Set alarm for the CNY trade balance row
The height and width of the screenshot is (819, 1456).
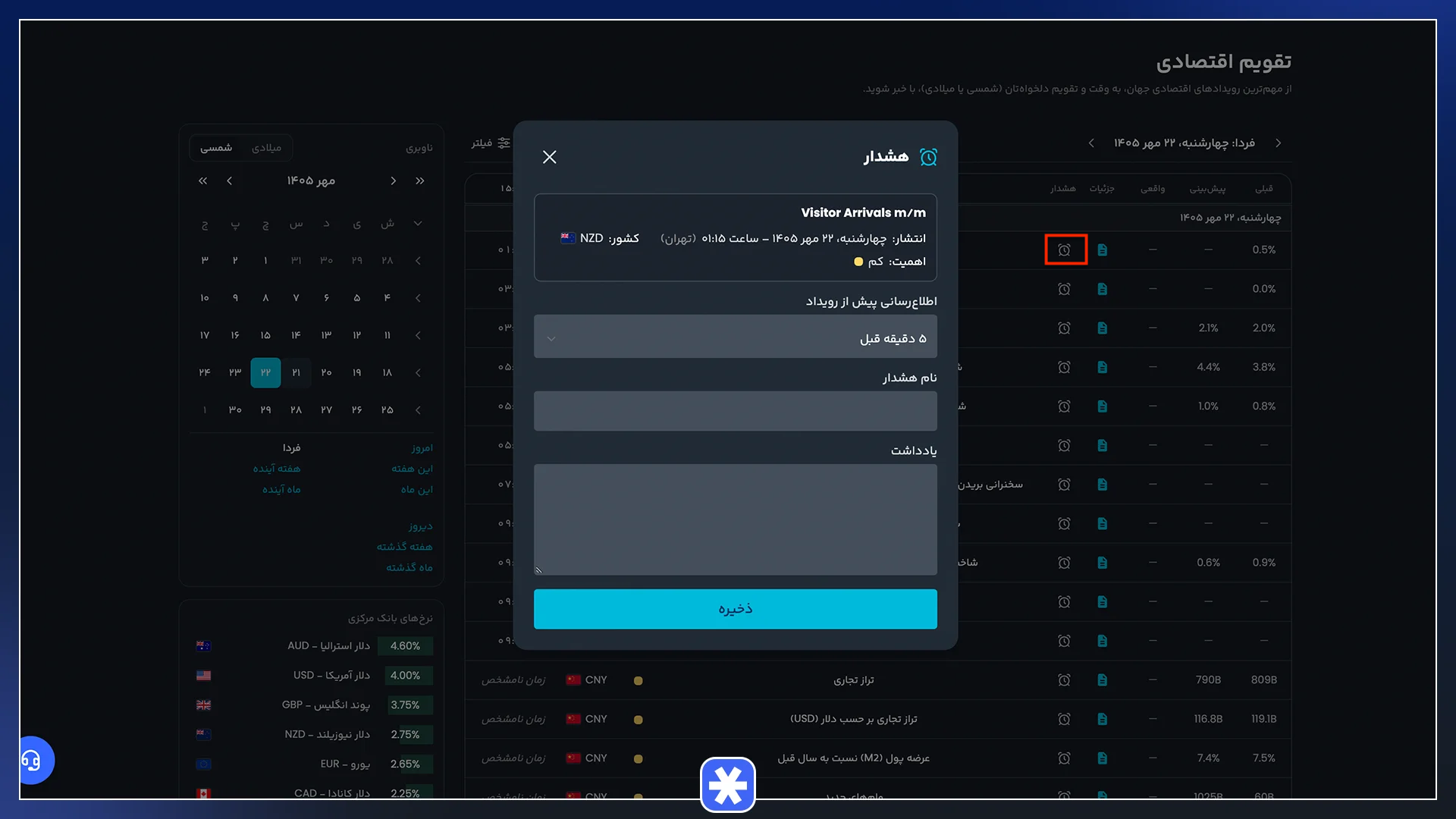point(1065,680)
